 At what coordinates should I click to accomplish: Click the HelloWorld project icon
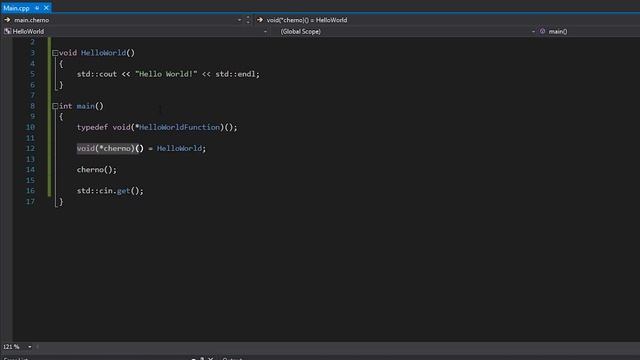(x=7, y=31)
